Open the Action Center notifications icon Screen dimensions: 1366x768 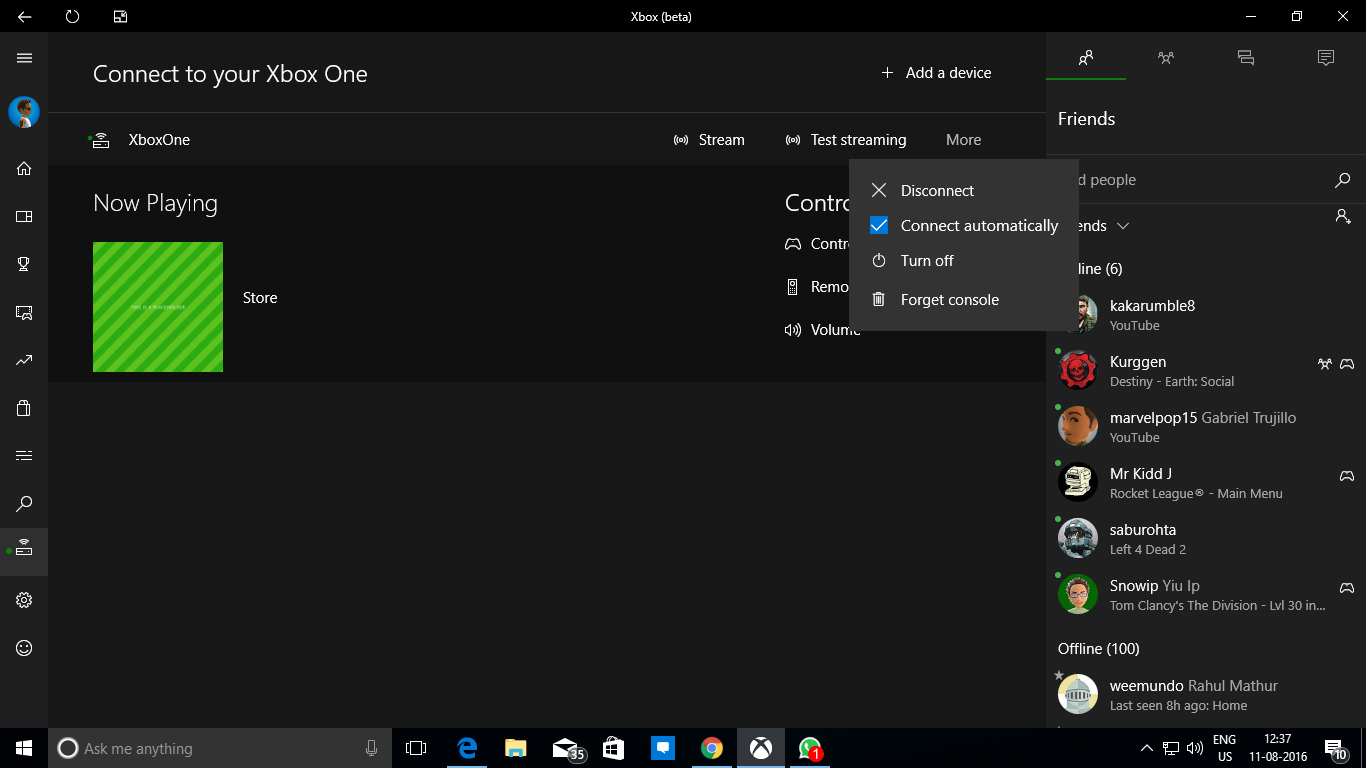pos(1335,748)
